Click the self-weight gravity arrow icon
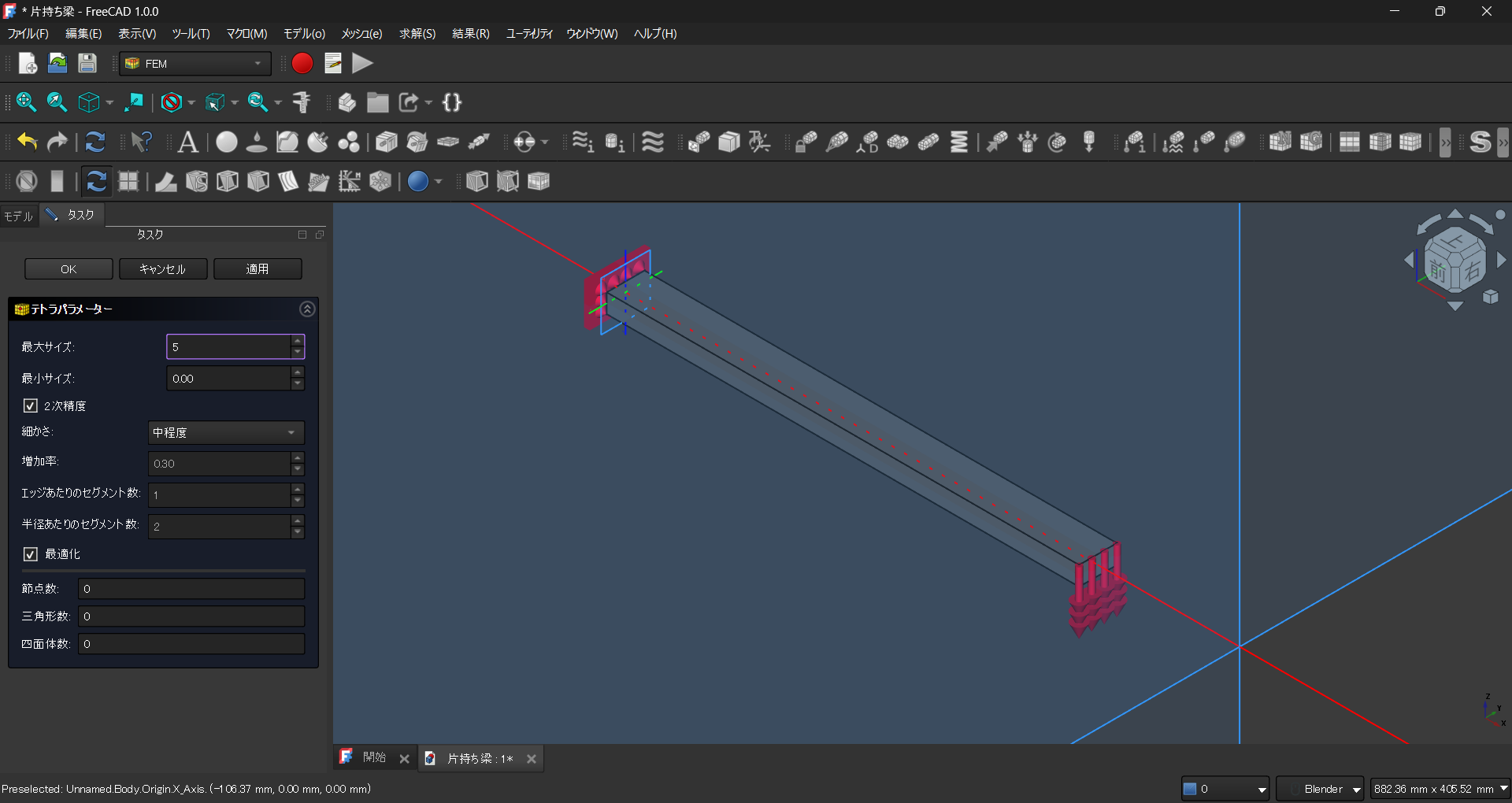This screenshot has height=803, width=1512. click(1089, 142)
